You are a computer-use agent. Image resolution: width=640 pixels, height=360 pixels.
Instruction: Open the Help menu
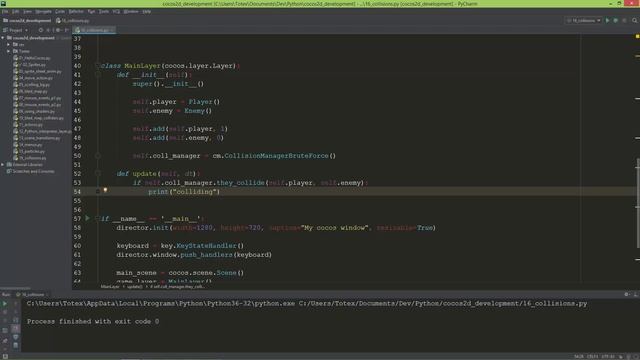click(147, 11)
